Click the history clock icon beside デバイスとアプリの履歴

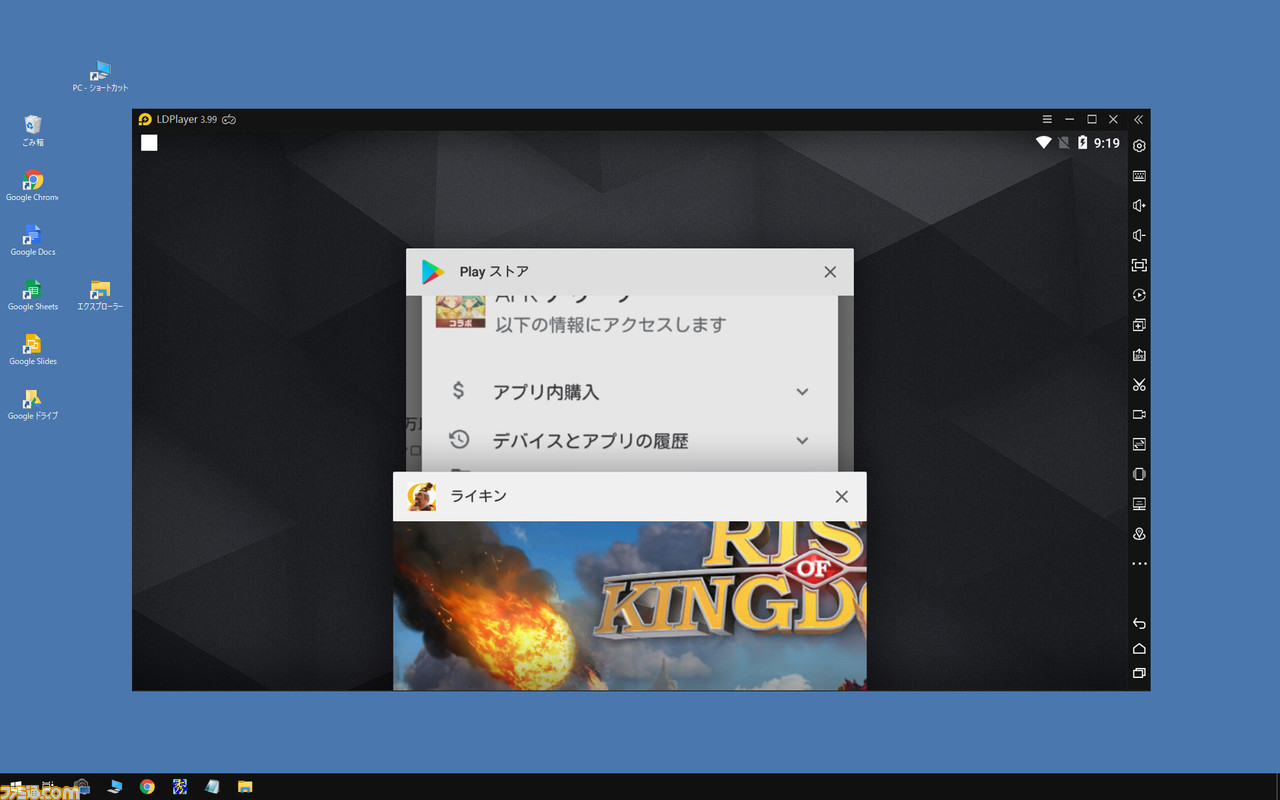459,440
